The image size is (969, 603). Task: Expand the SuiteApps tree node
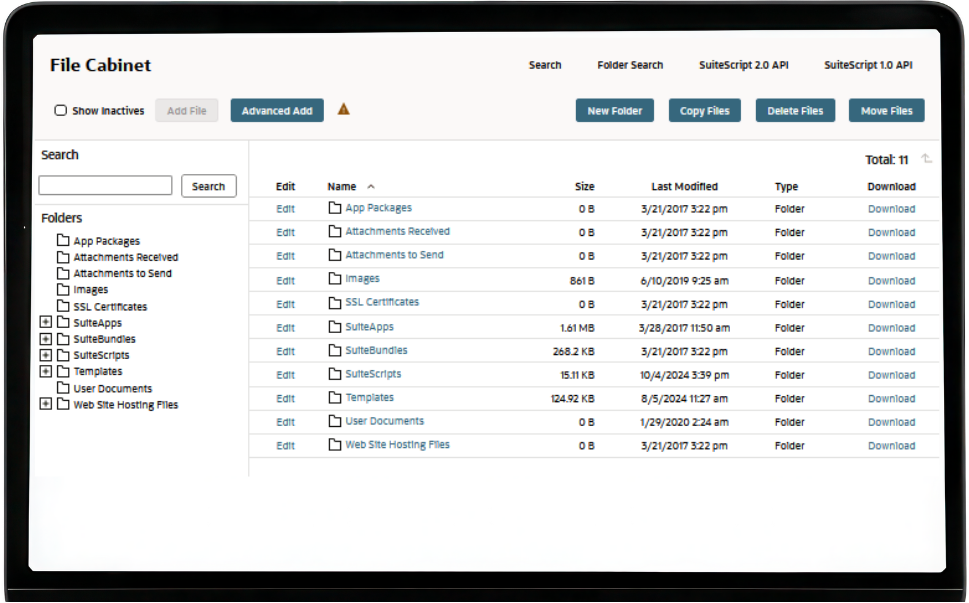[45, 323]
